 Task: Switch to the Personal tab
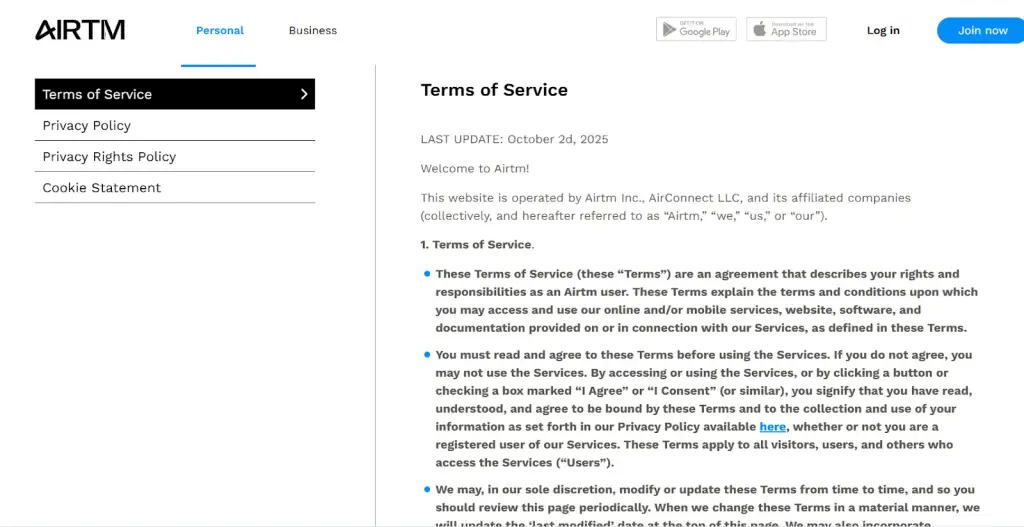(219, 30)
